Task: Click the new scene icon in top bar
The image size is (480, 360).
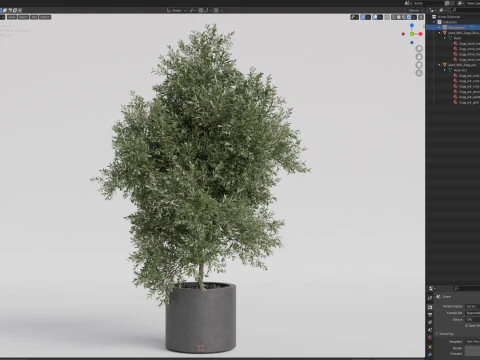Action: (447, 3)
